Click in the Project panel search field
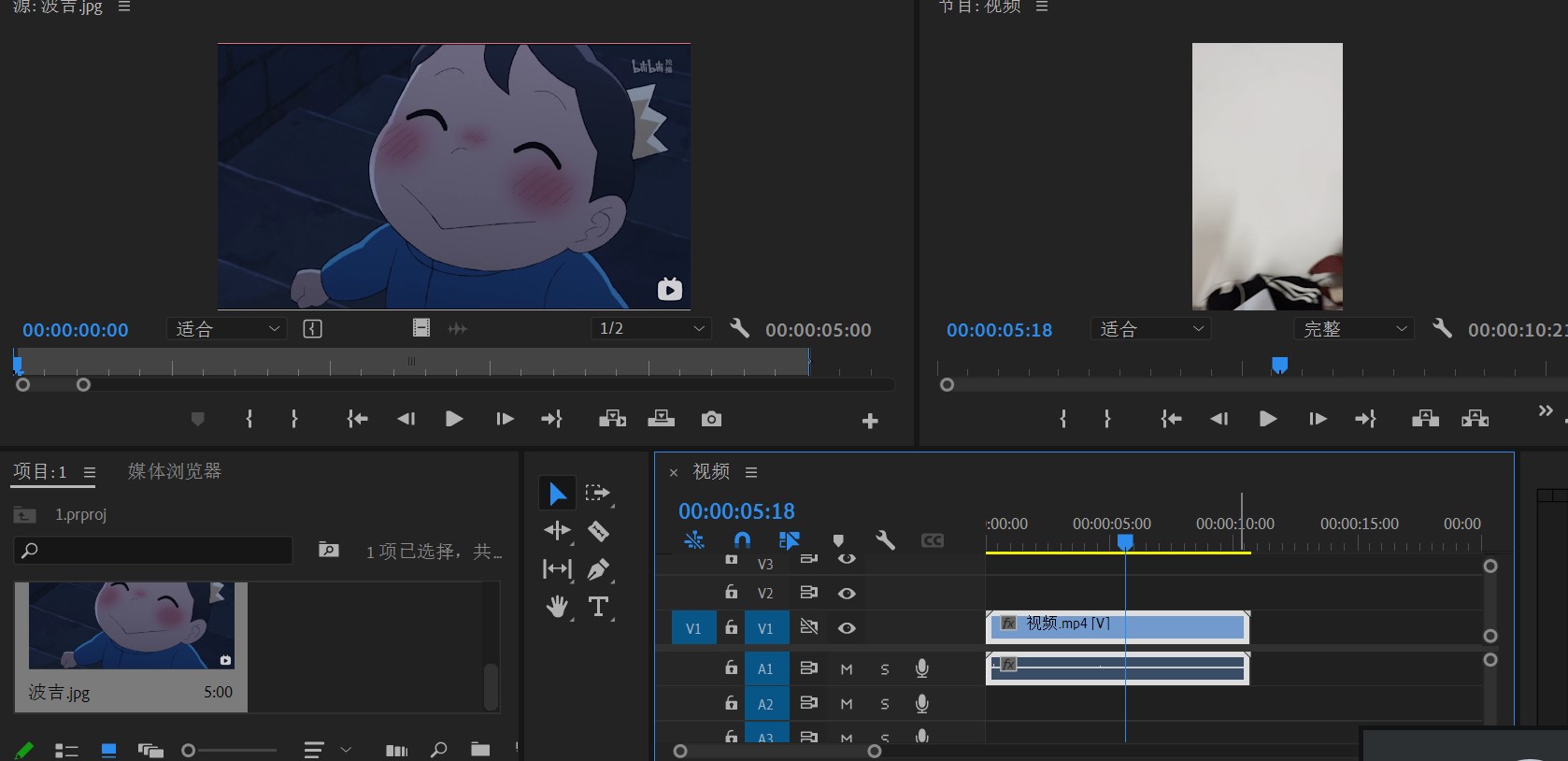 coord(153,550)
